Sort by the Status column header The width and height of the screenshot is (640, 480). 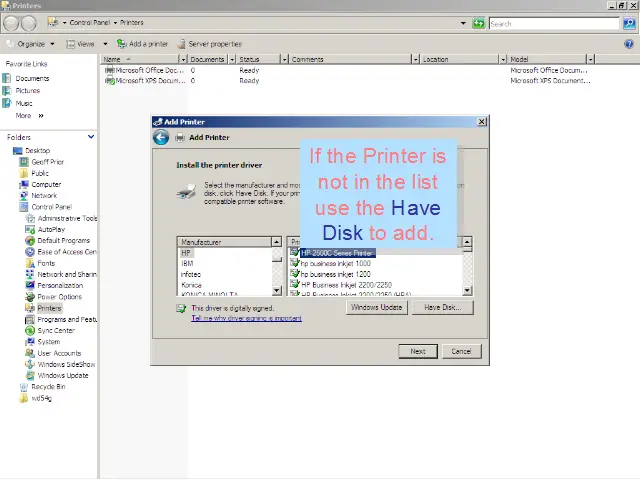259,60
